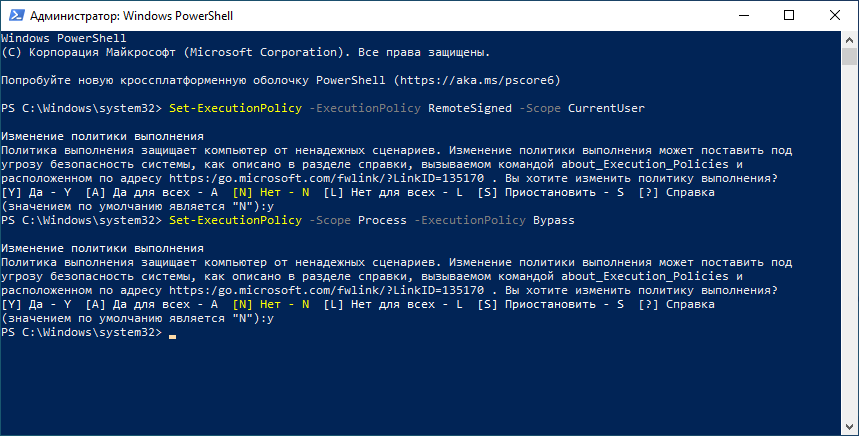The width and height of the screenshot is (859, 436).
Task: Click the second go.microsoft.com fwlink URL
Action: click(327, 290)
